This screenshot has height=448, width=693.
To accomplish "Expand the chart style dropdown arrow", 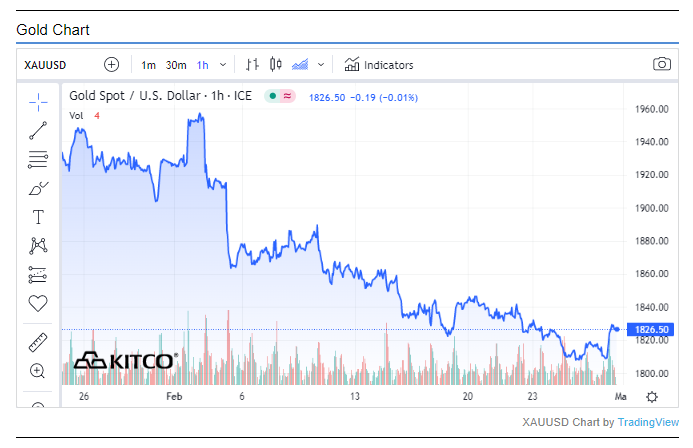I will pyautogui.click(x=321, y=65).
